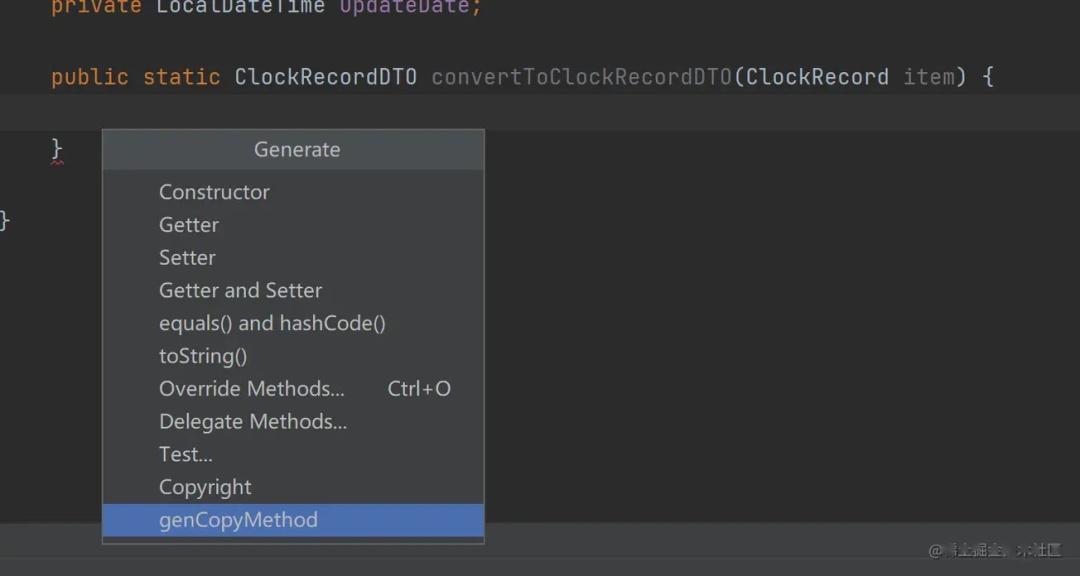Click the LocalDateTime type in the field declaration
The height and width of the screenshot is (576, 1080).
coord(240,7)
